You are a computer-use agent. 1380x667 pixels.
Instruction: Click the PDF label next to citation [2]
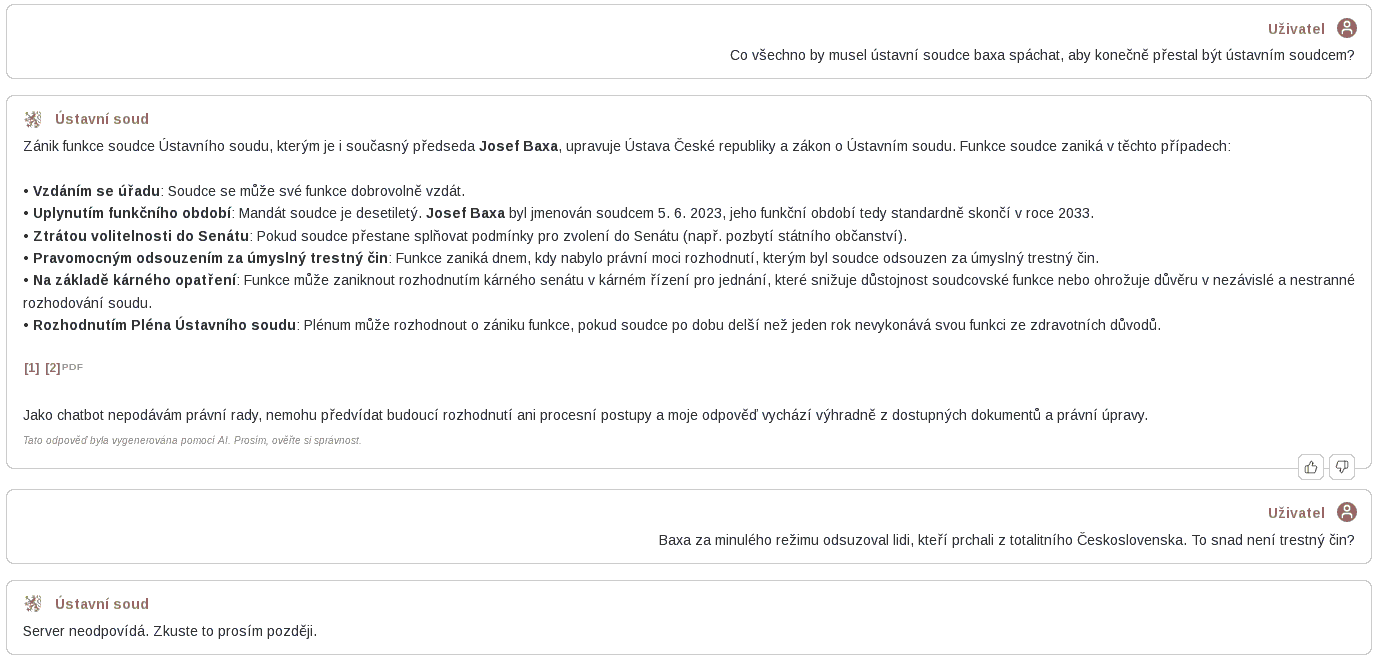coord(73,367)
